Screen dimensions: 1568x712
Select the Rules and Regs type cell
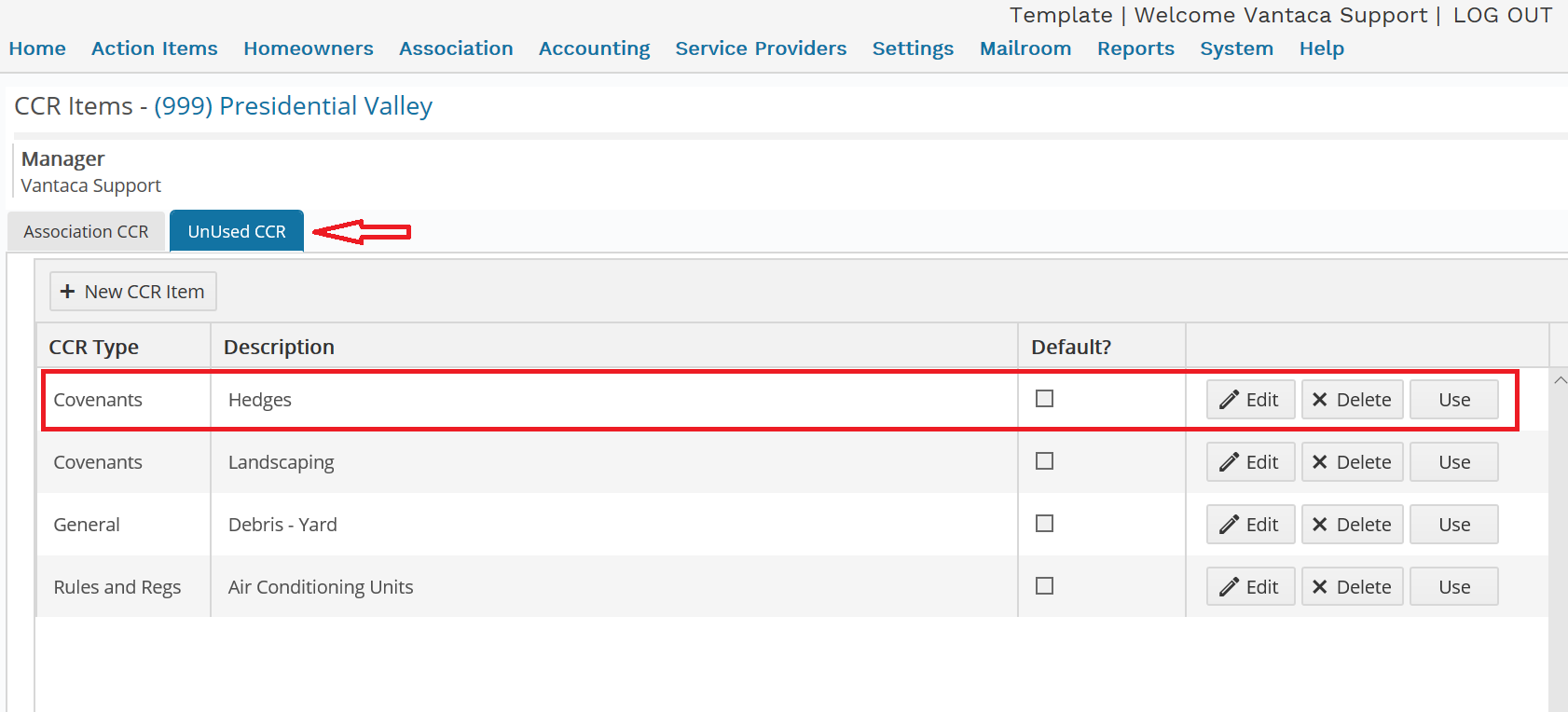click(123, 587)
